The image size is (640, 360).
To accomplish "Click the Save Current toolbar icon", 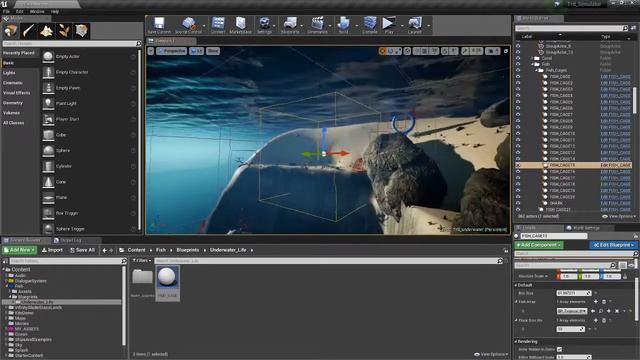I will tap(159, 25).
